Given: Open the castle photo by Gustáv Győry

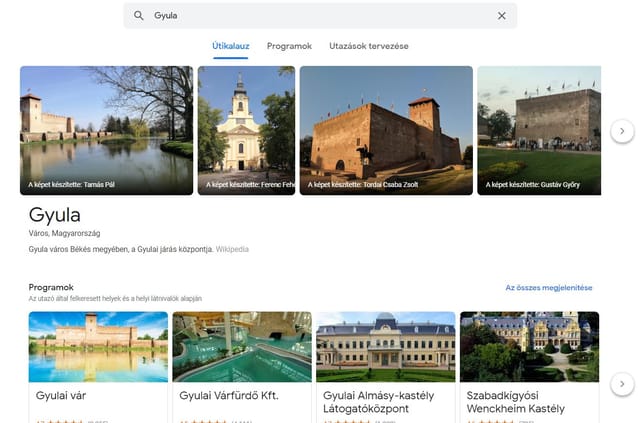Looking at the screenshot, I should click(539, 130).
